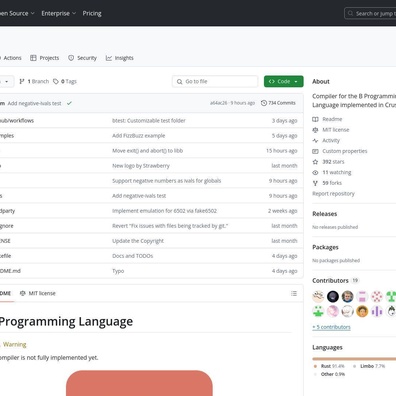Click the Limbo 7.7% language entry

pos(369,366)
